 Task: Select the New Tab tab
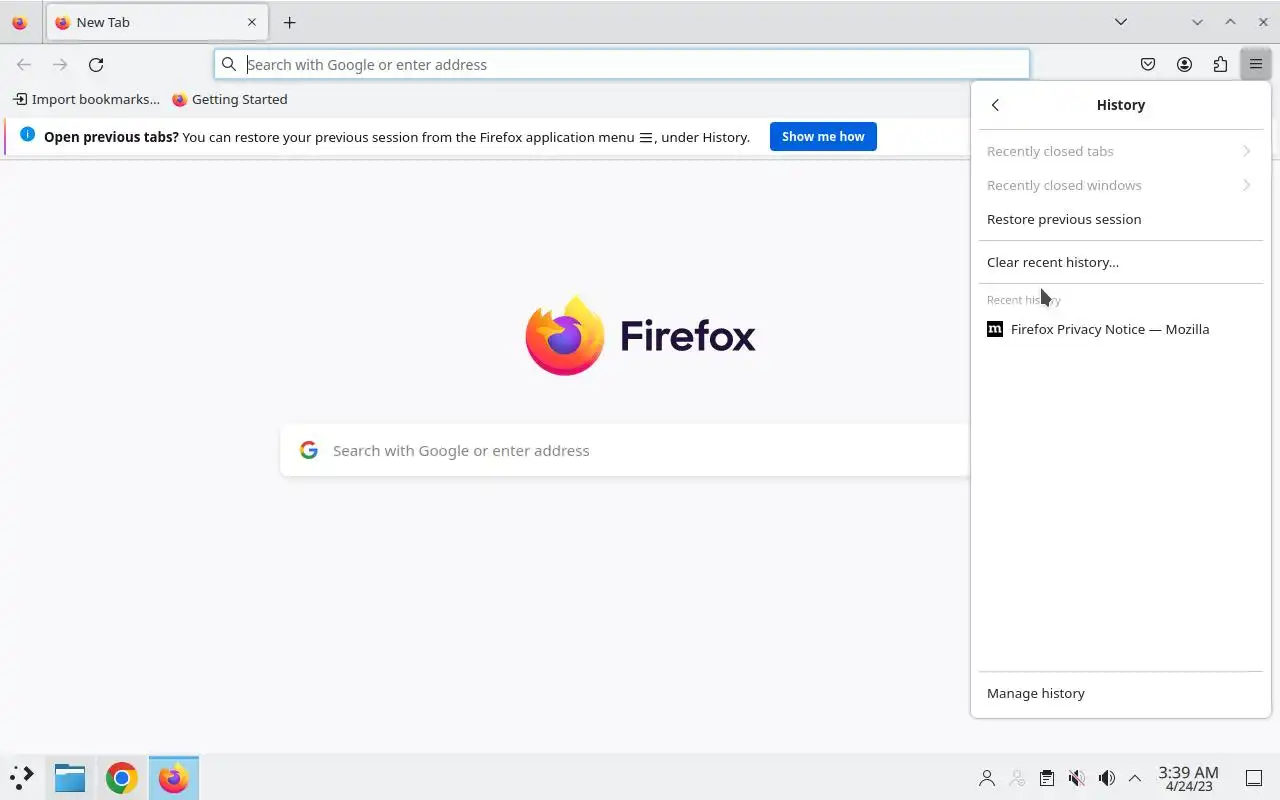[x=157, y=22]
